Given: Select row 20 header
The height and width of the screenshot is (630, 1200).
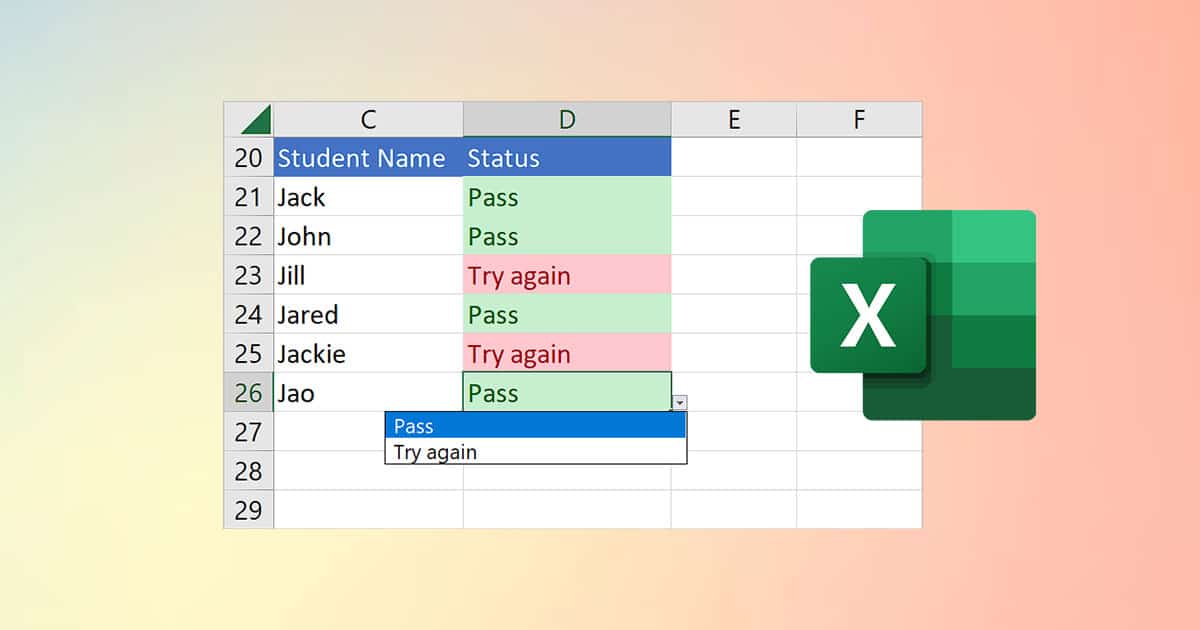Looking at the screenshot, I should pyautogui.click(x=248, y=157).
